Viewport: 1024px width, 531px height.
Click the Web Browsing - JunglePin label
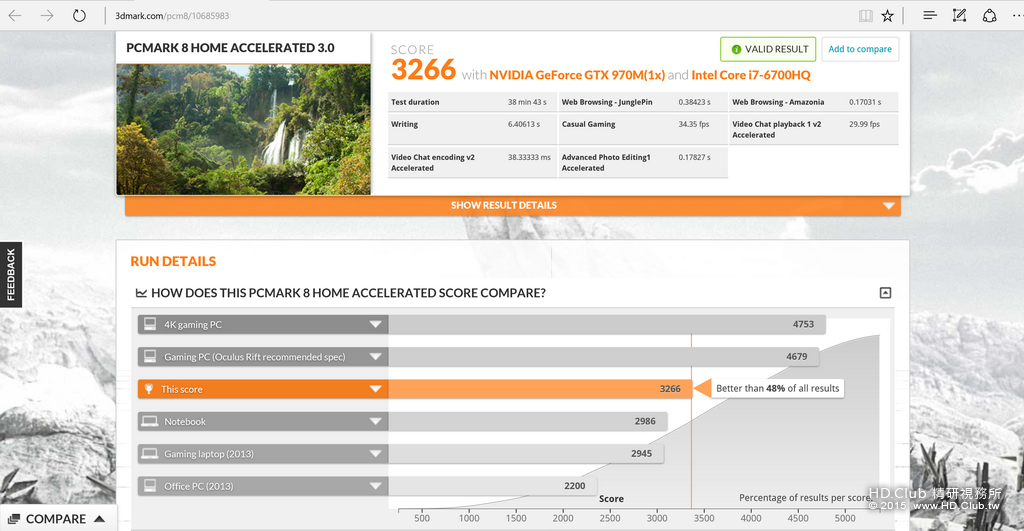click(x=607, y=102)
